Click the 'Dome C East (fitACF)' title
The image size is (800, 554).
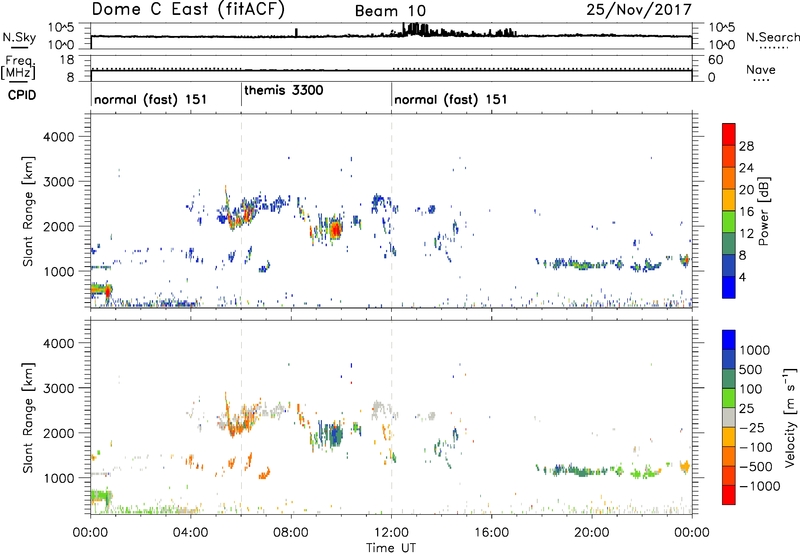click(x=188, y=10)
